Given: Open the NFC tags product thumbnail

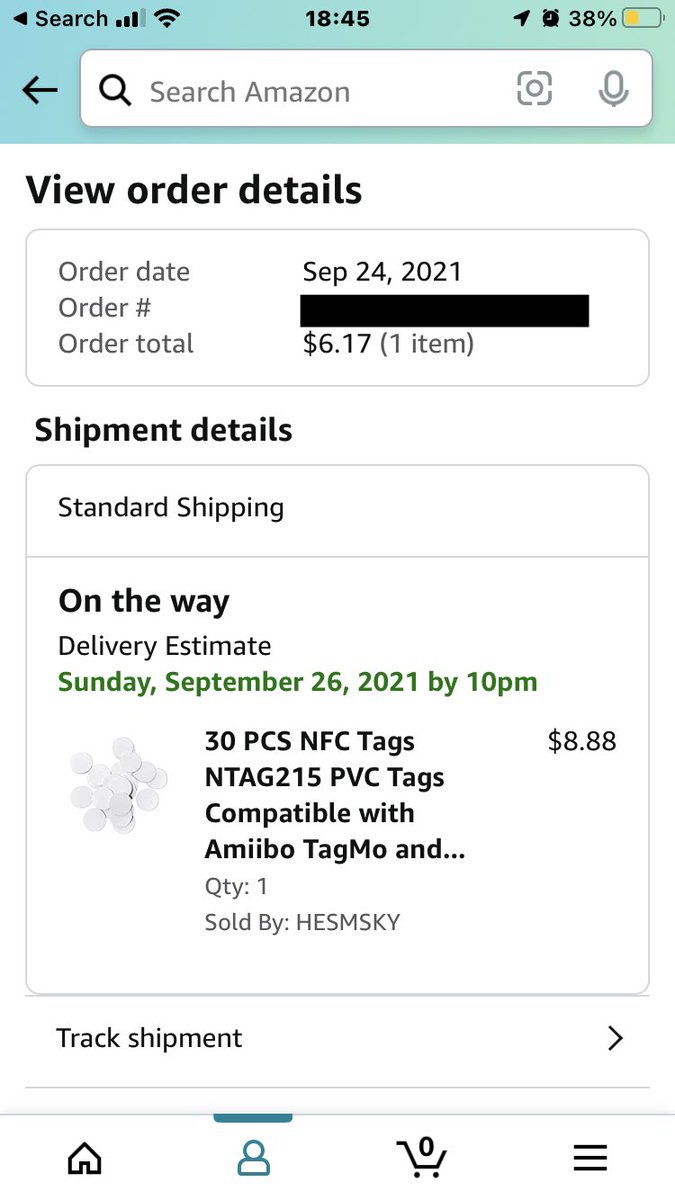Looking at the screenshot, I should point(118,786).
